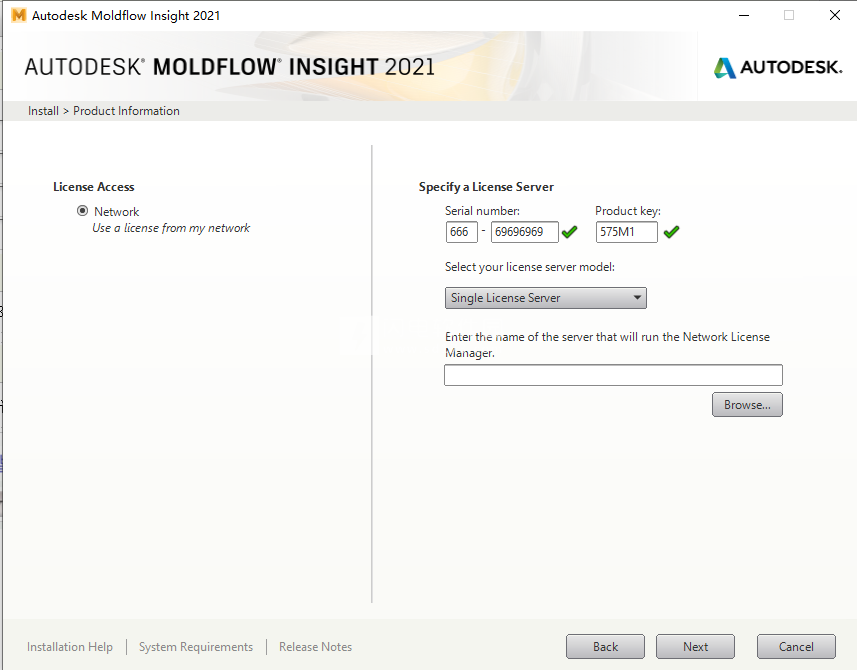Click the Moldflow M icon in title bar
This screenshot has width=857, height=670.
pyautogui.click(x=19, y=15)
